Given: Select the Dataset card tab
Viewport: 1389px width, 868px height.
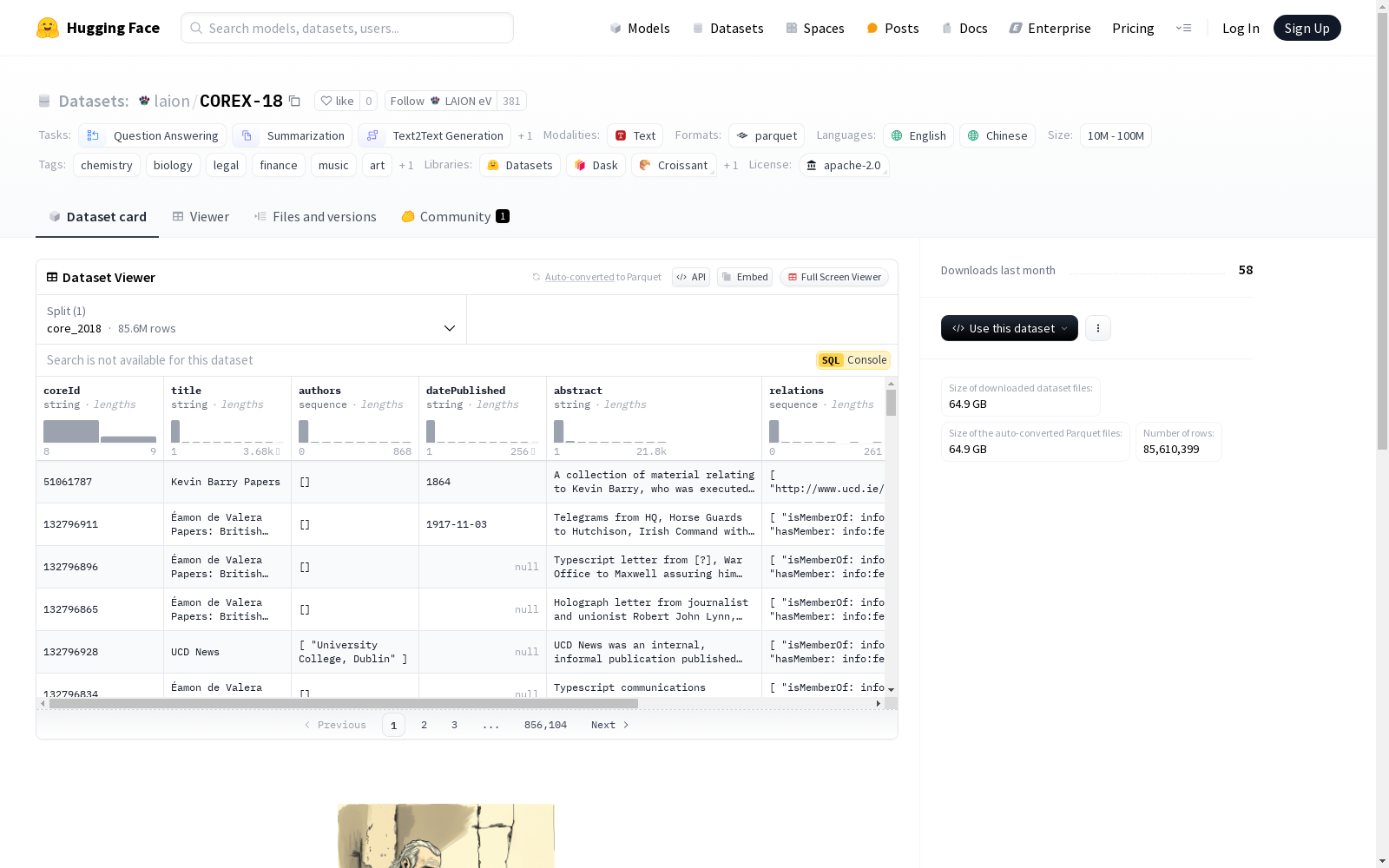Looking at the screenshot, I should pos(97,216).
